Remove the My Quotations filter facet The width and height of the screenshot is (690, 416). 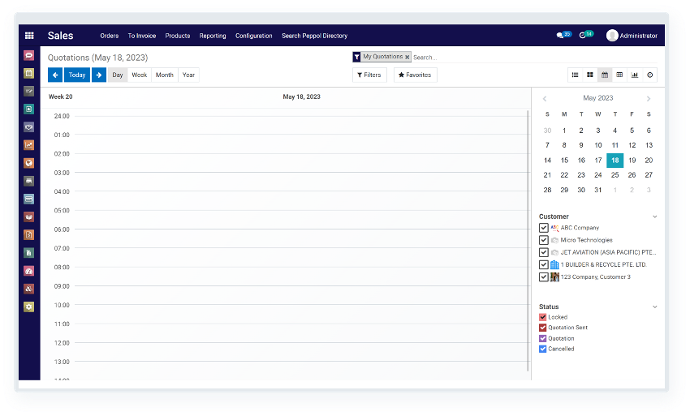(407, 57)
